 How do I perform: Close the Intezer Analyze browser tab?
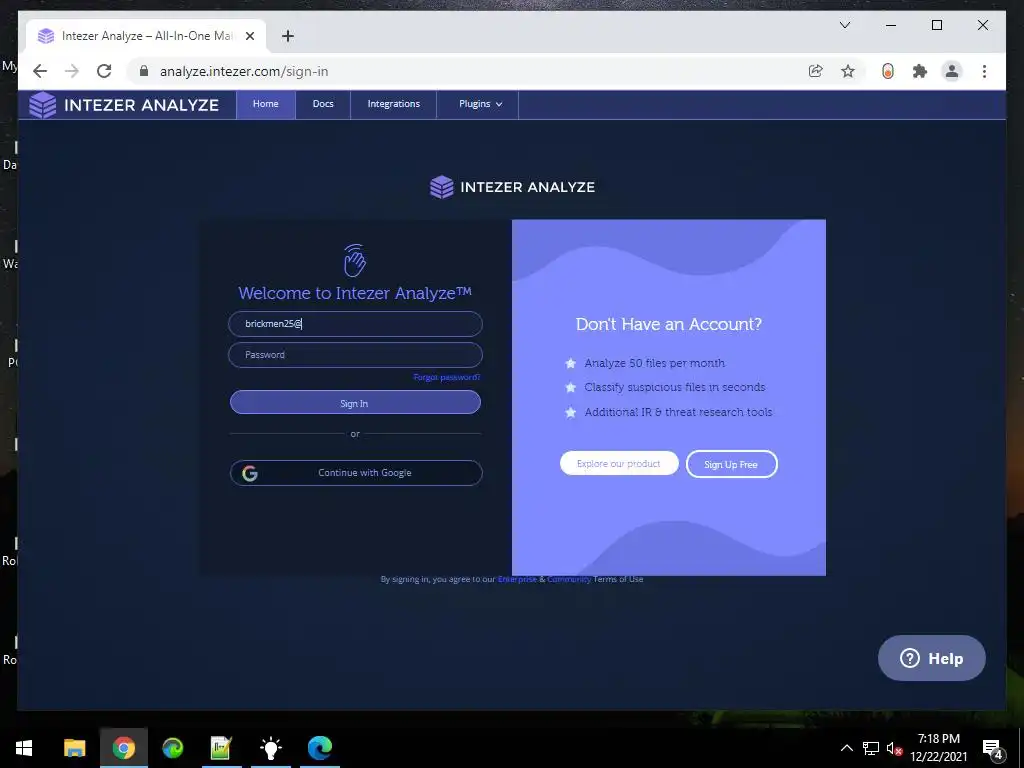tap(249, 36)
